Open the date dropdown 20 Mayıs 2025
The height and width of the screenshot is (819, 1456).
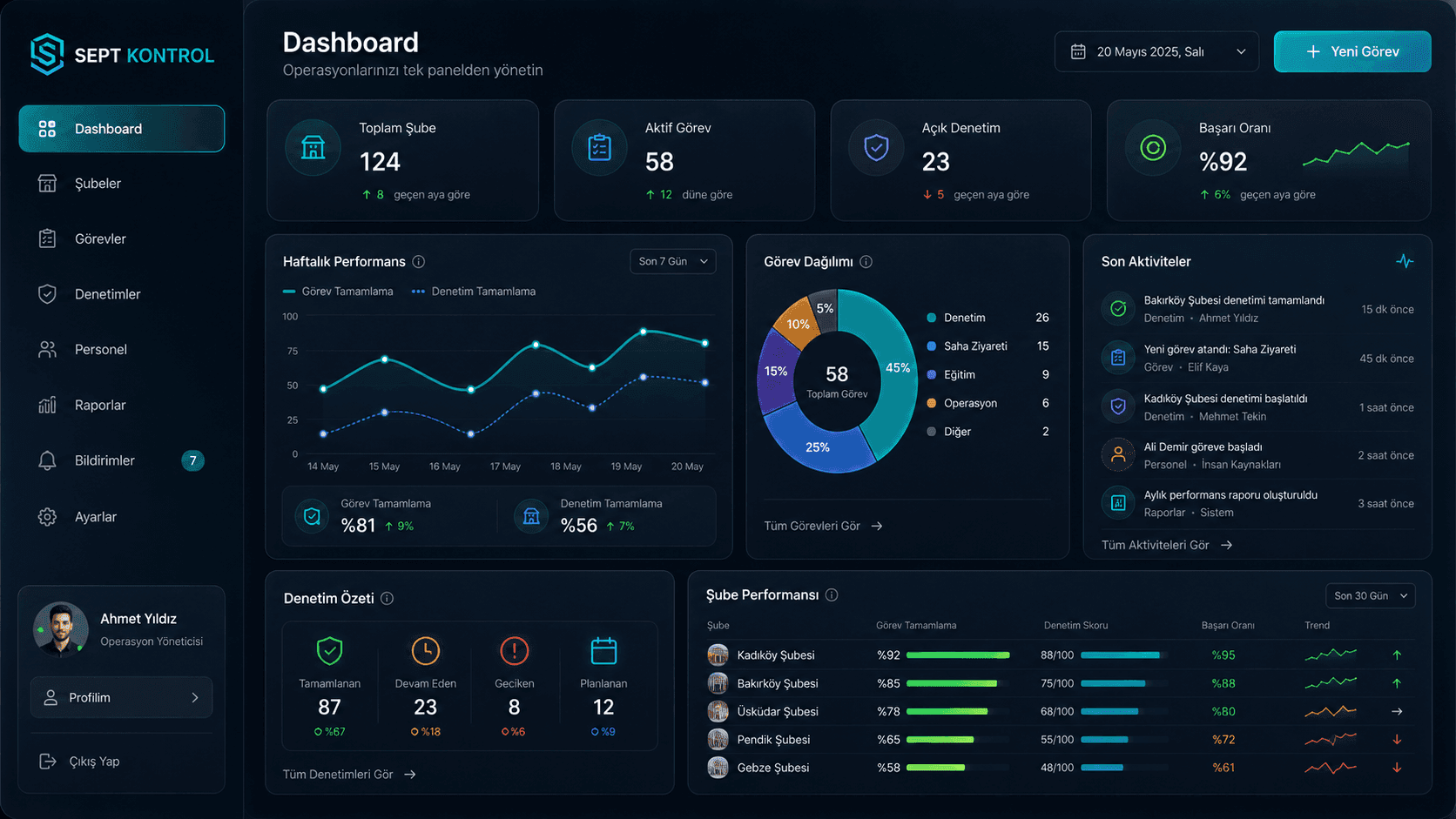point(1156,51)
